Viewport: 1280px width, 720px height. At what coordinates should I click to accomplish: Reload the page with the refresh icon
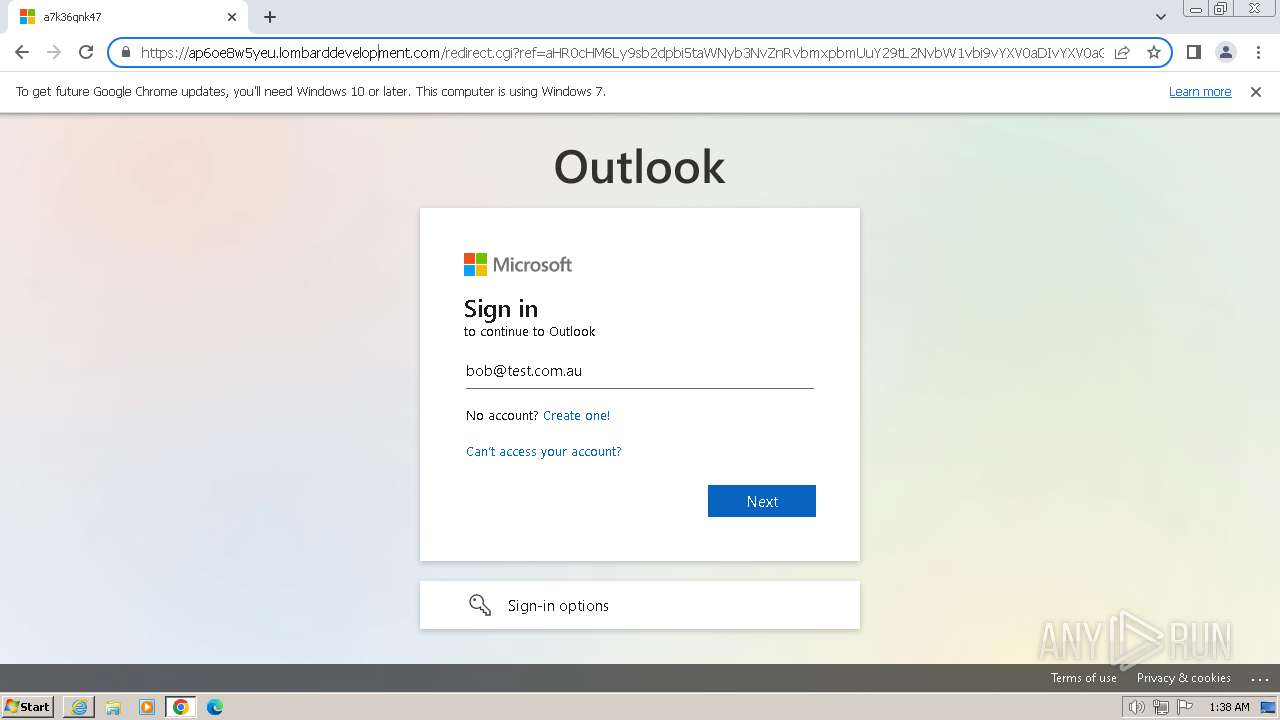pos(86,52)
